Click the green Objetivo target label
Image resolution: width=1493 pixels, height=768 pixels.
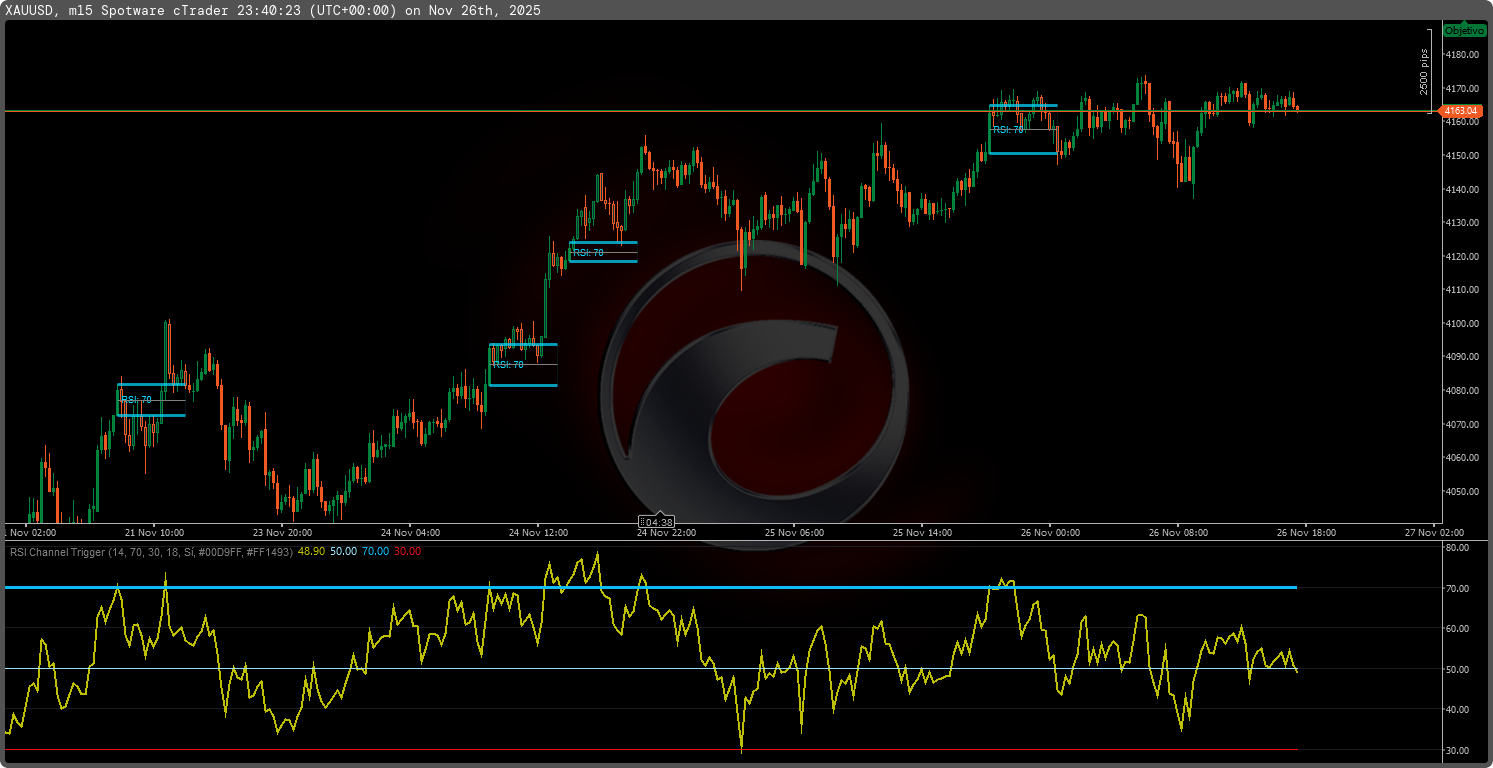point(1464,31)
